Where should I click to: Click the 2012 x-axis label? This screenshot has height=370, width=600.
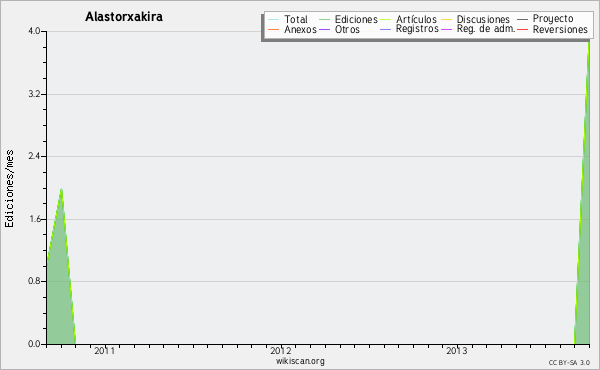coord(280,350)
